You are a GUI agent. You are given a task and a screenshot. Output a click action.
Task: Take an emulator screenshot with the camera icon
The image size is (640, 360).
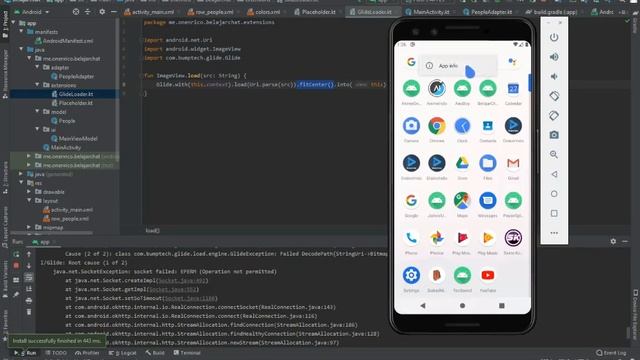click(x=554, y=135)
